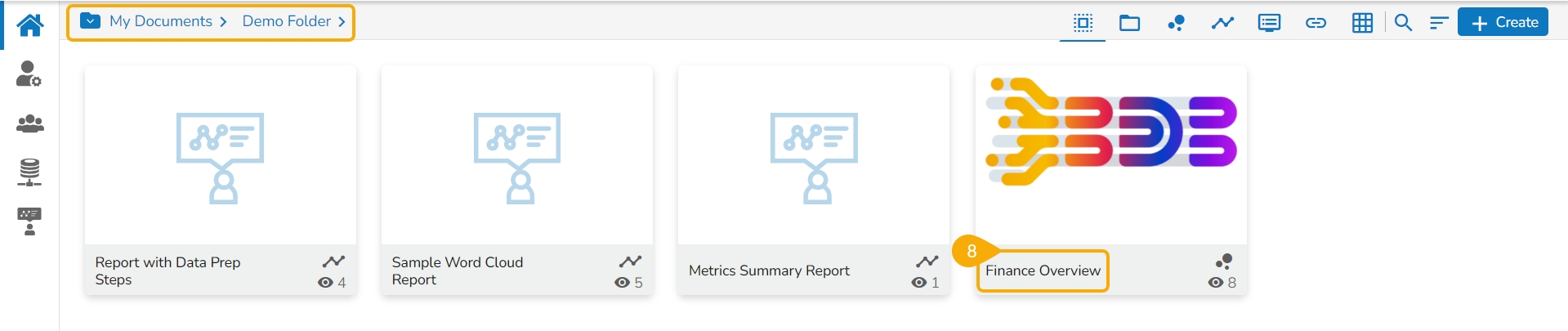This screenshot has width=1568, height=331.
Task: Show the select-all documents filter
Action: [1083, 23]
